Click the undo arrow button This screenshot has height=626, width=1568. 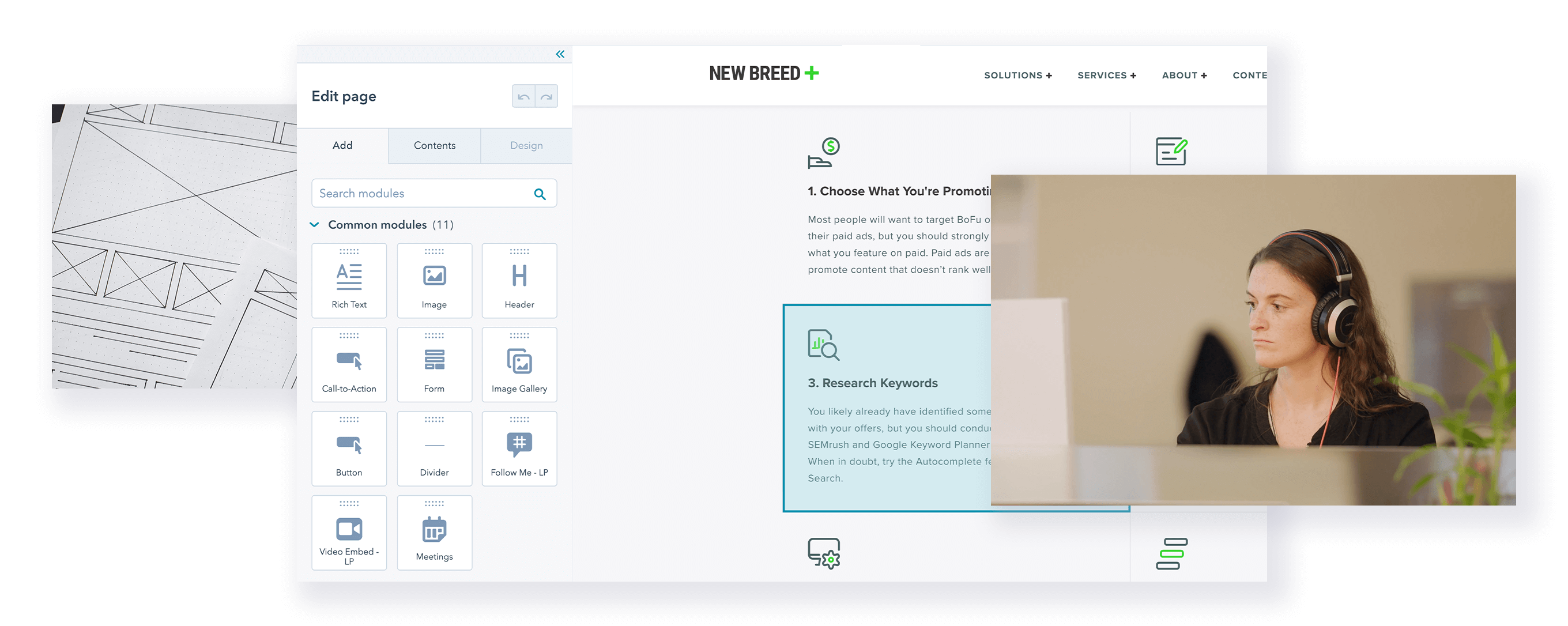tap(523, 96)
